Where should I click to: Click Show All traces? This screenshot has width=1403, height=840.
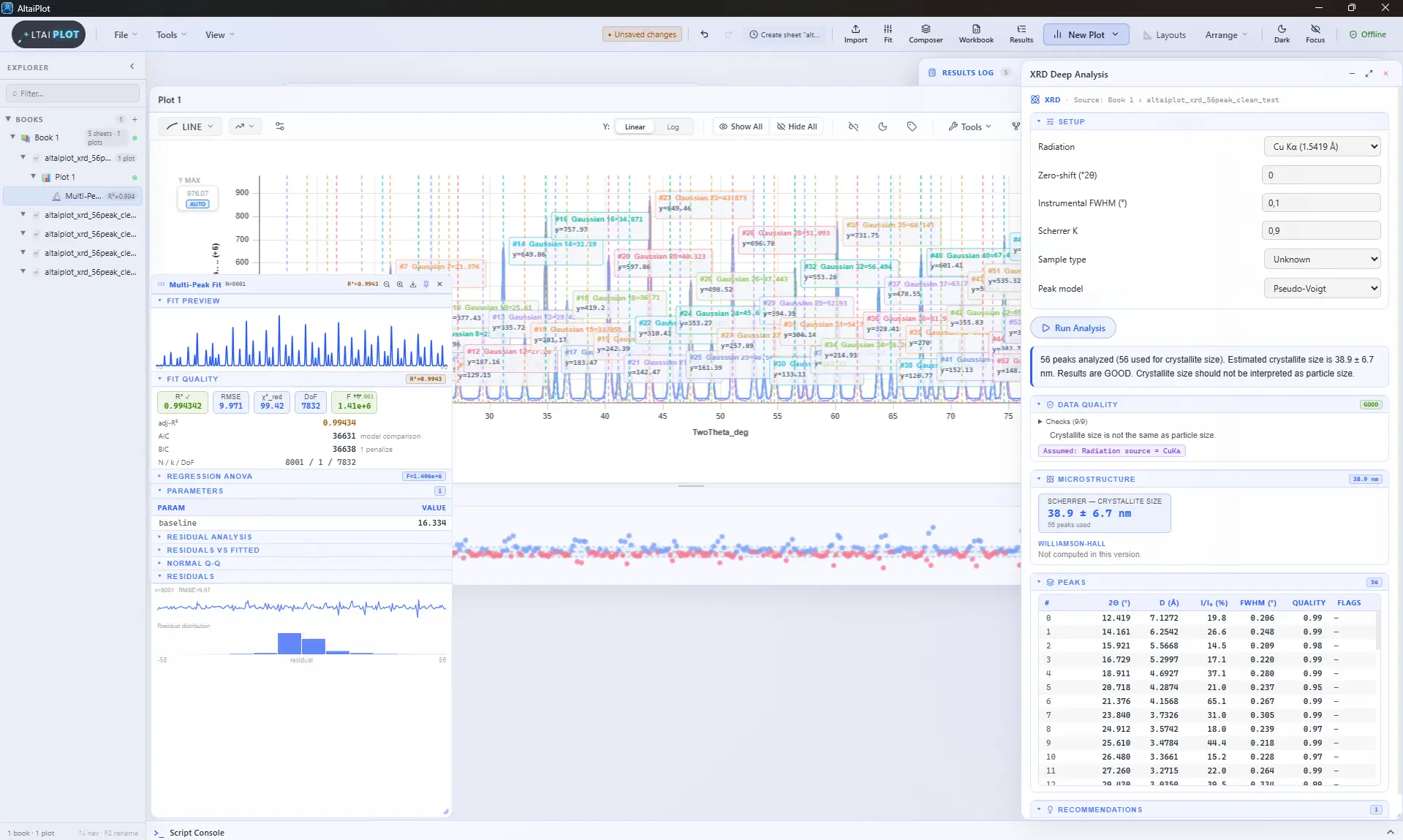(741, 126)
